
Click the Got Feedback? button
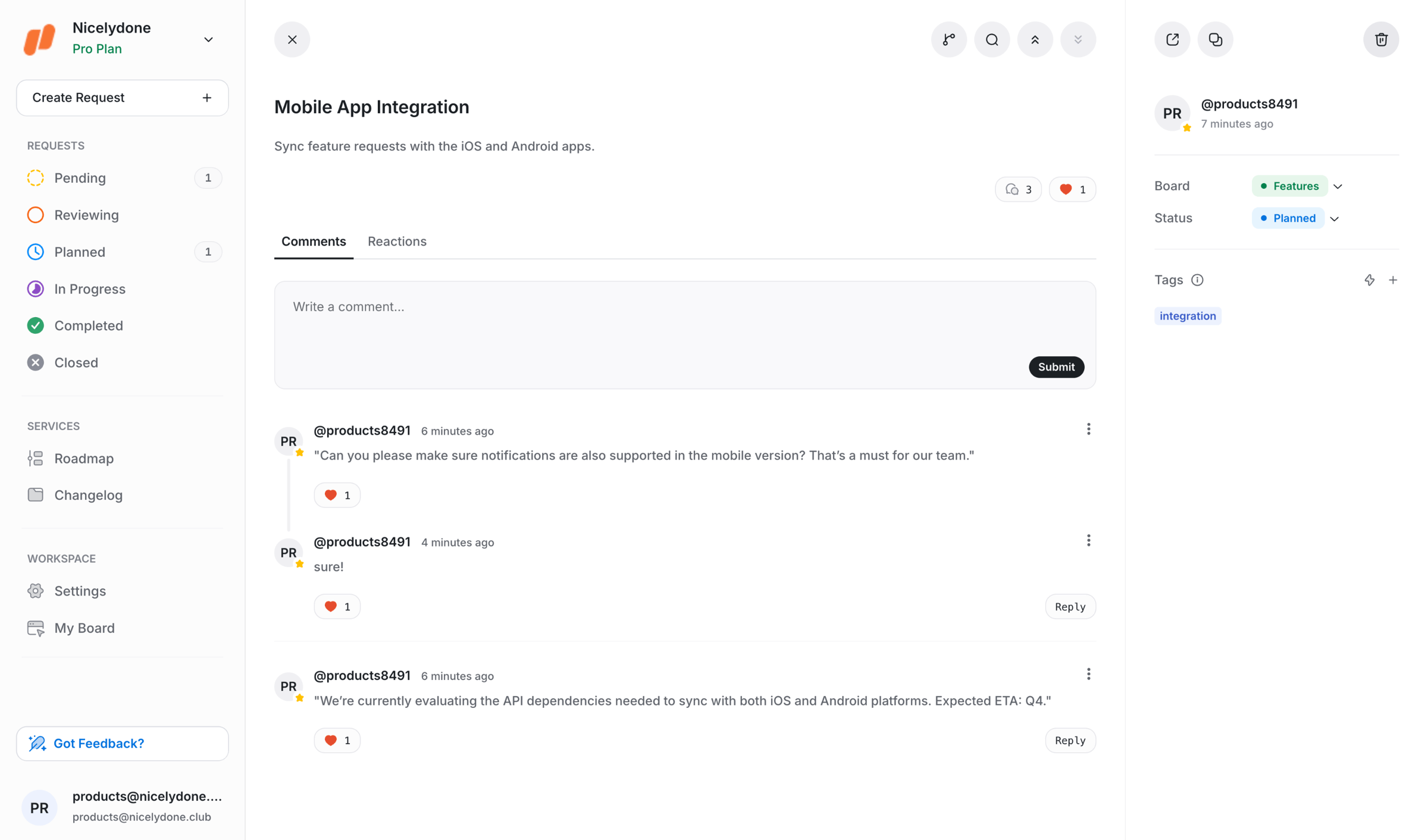[x=123, y=743]
